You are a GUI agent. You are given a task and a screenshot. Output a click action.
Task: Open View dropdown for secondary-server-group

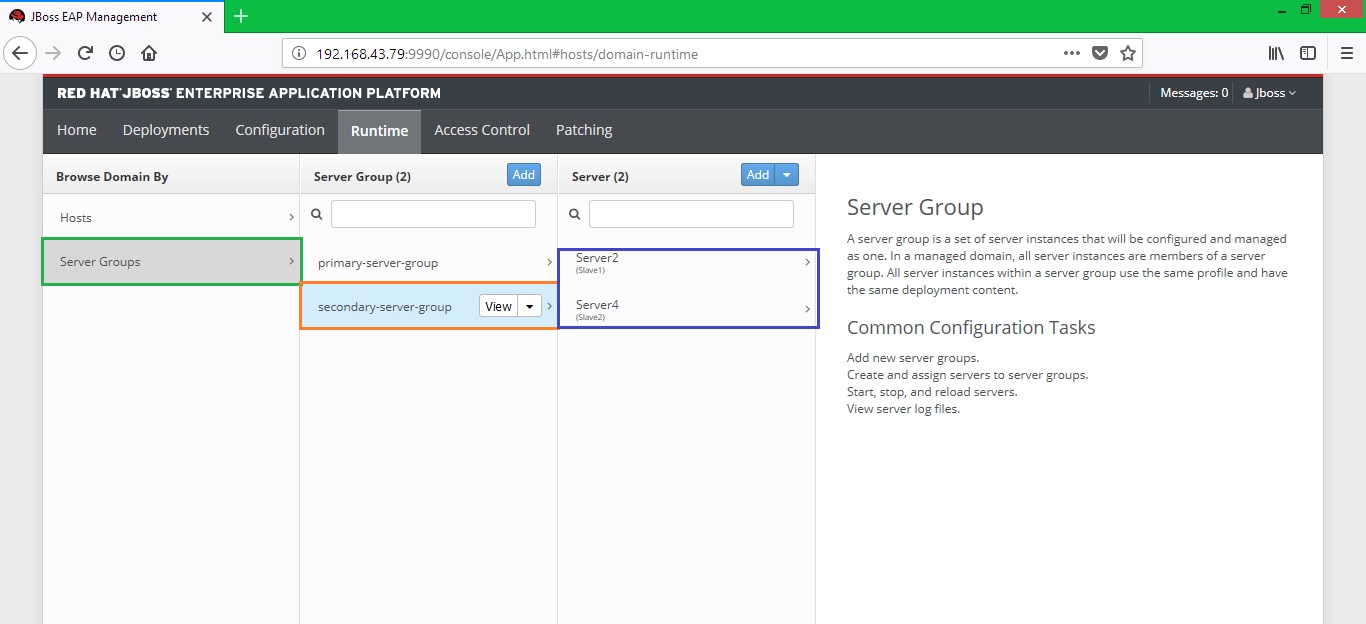click(x=529, y=306)
